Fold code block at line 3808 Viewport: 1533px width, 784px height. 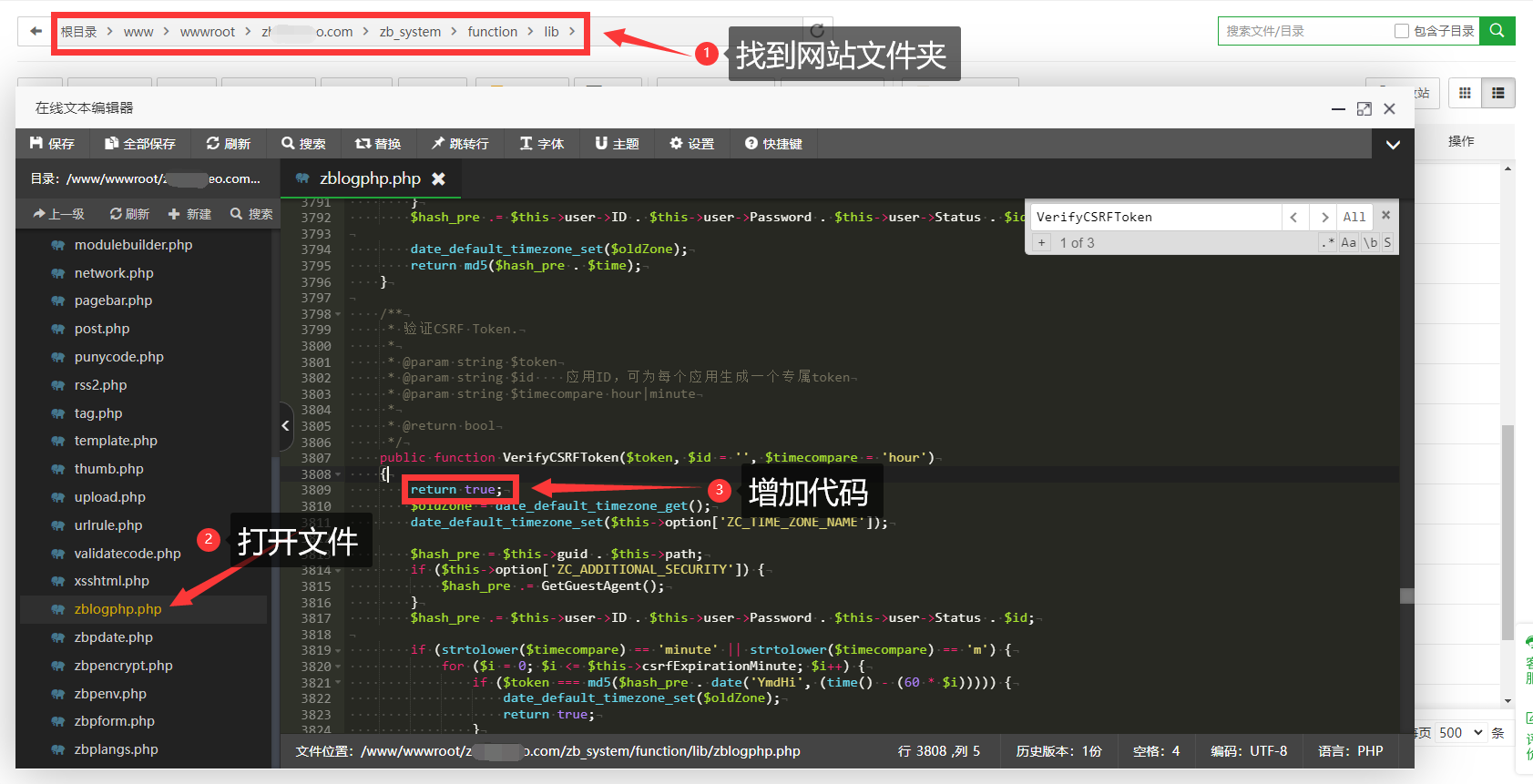tap(339, 474)
